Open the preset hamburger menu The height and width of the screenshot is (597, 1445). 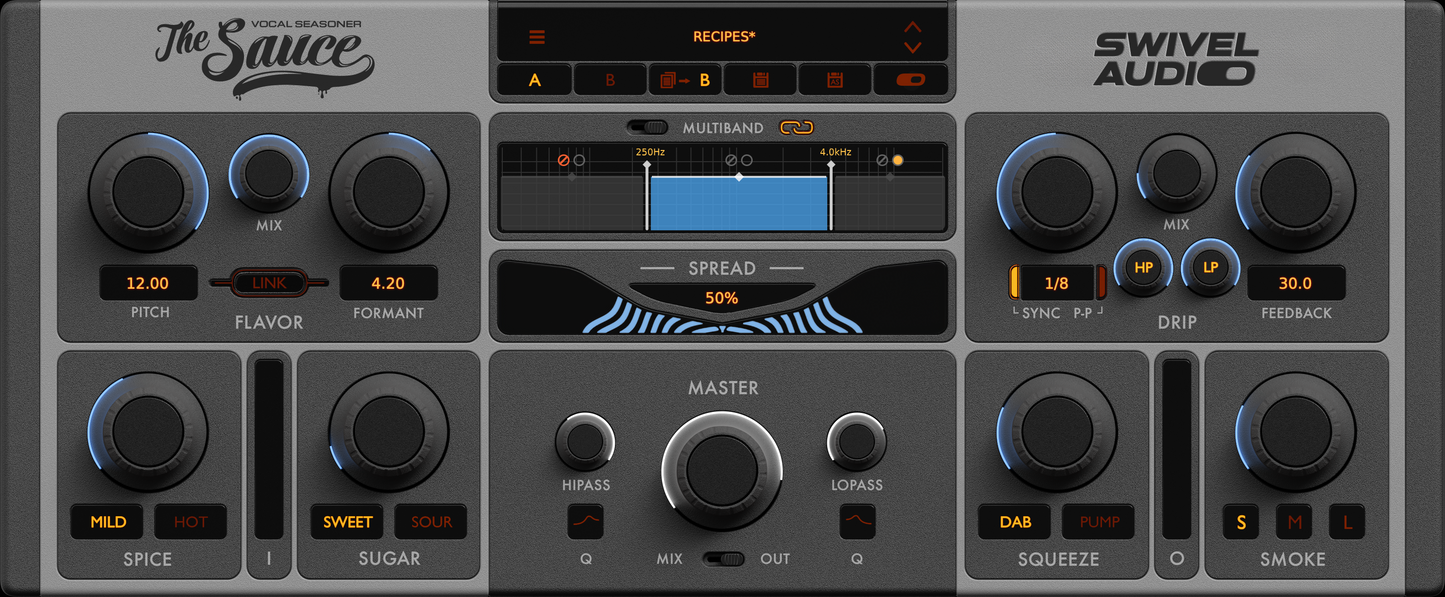click(537, 38)
